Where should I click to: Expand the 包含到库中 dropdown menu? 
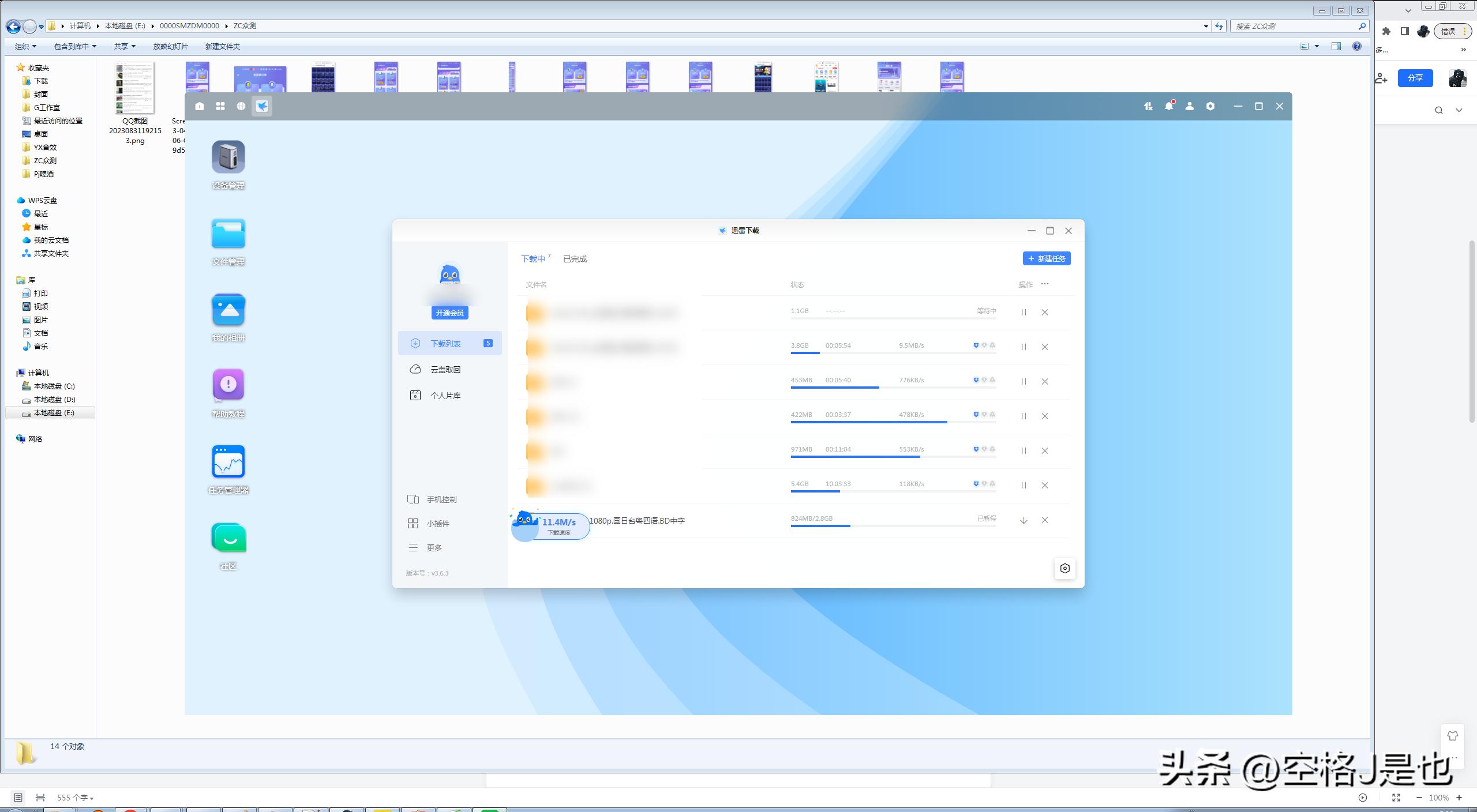click(75, 46)
